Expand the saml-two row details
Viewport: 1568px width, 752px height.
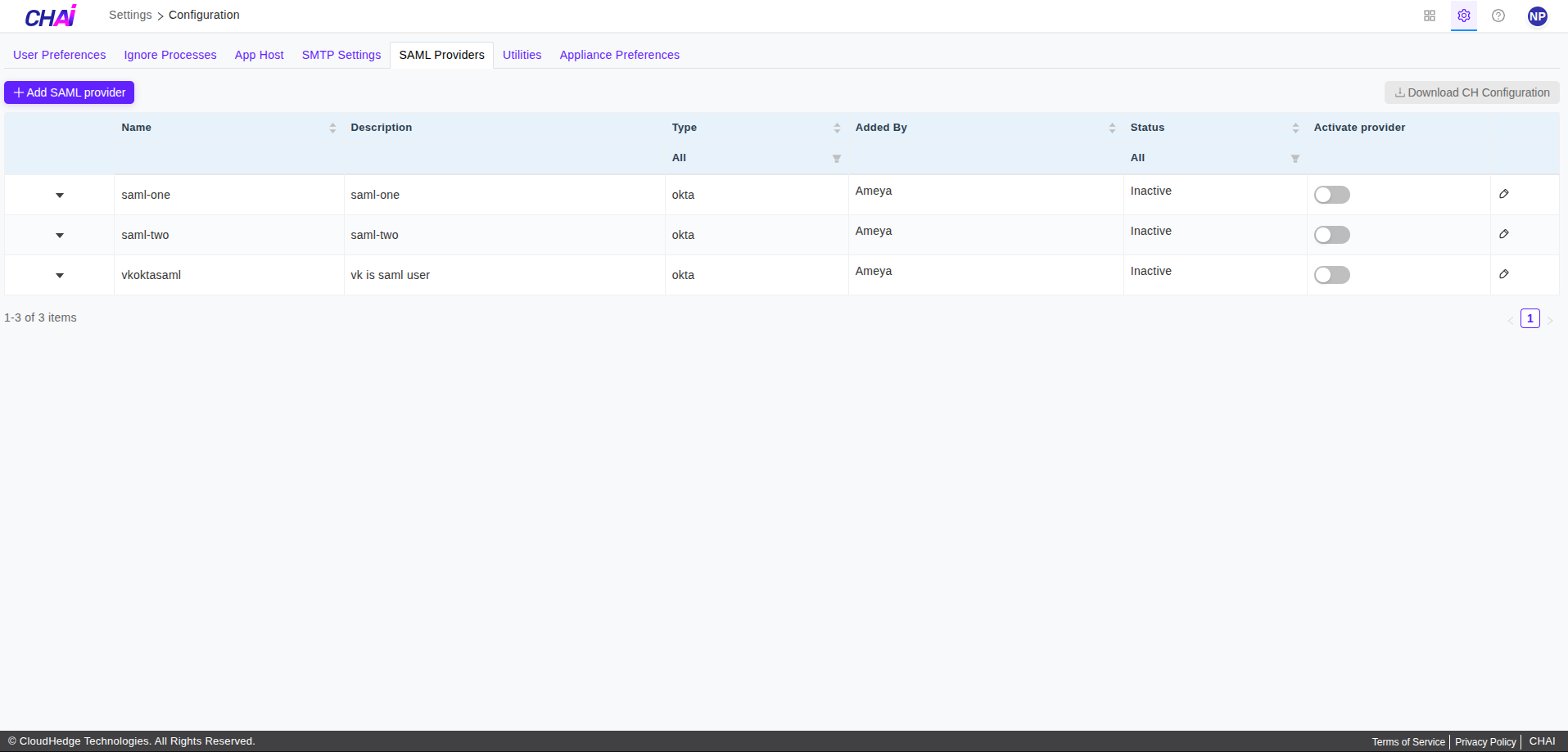pos(60,235)
